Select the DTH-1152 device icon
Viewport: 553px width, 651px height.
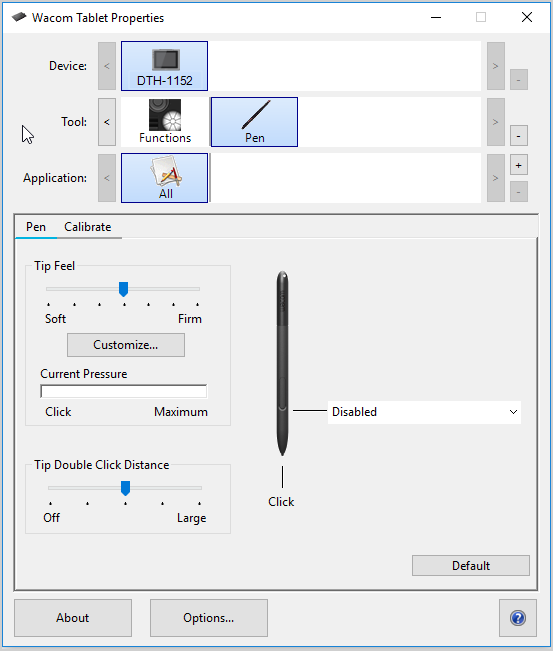pos(164,66)
